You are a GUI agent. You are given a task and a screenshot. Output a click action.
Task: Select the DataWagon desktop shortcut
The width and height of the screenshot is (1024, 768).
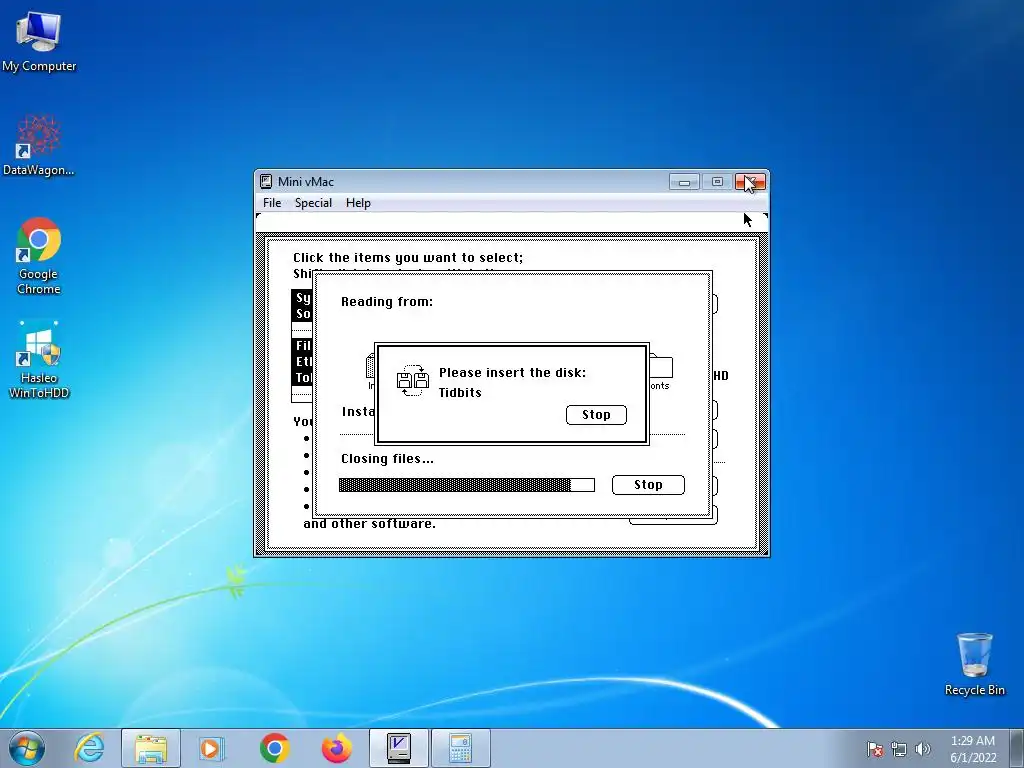[39, 145]
